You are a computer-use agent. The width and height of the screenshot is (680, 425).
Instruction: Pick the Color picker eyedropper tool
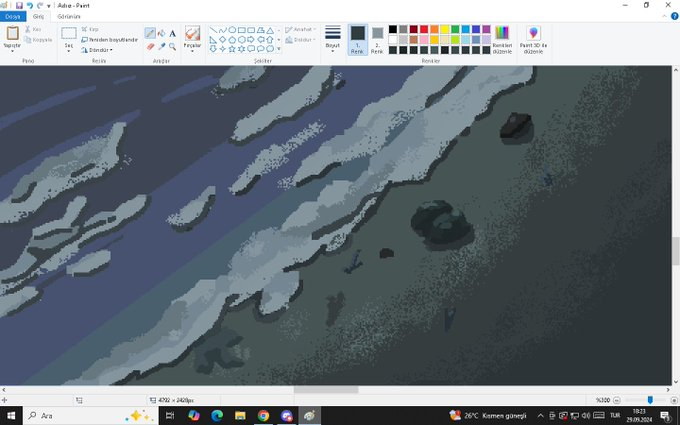coord(161,46)
